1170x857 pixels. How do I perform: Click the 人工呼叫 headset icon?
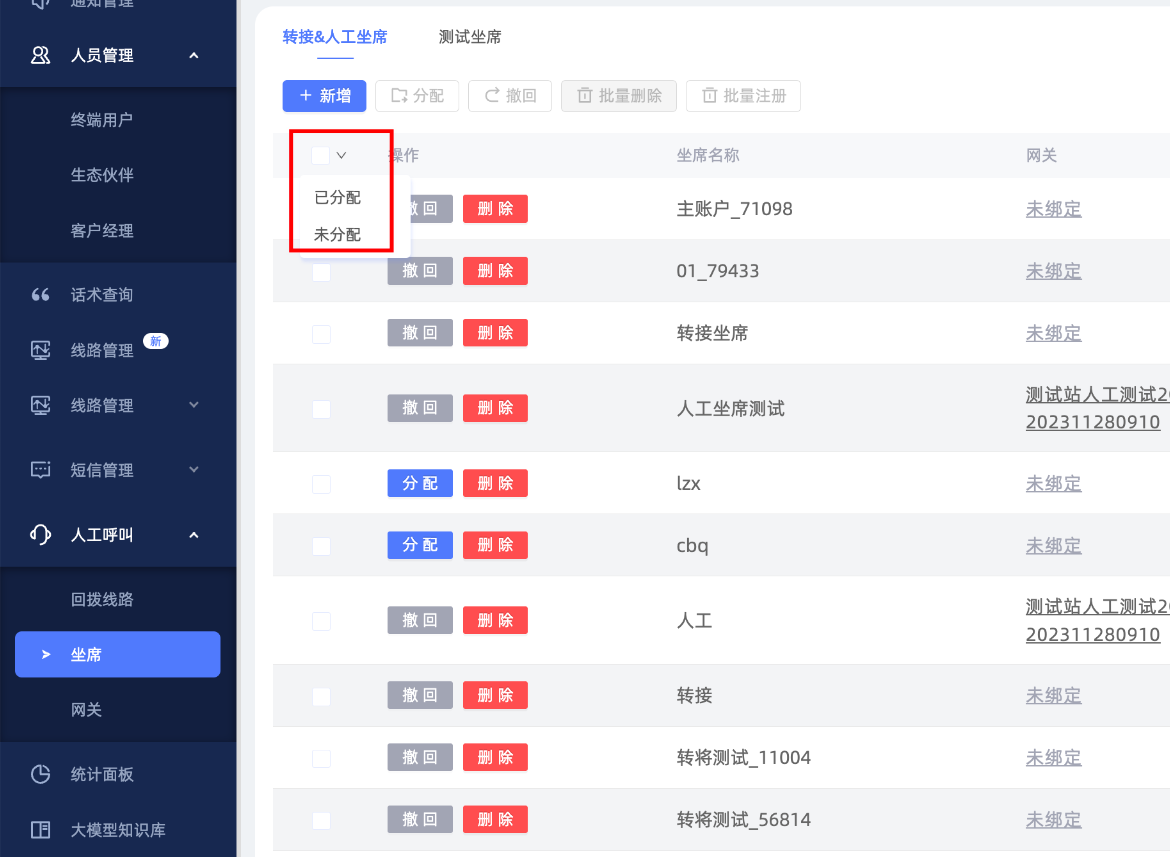[40, 535]
